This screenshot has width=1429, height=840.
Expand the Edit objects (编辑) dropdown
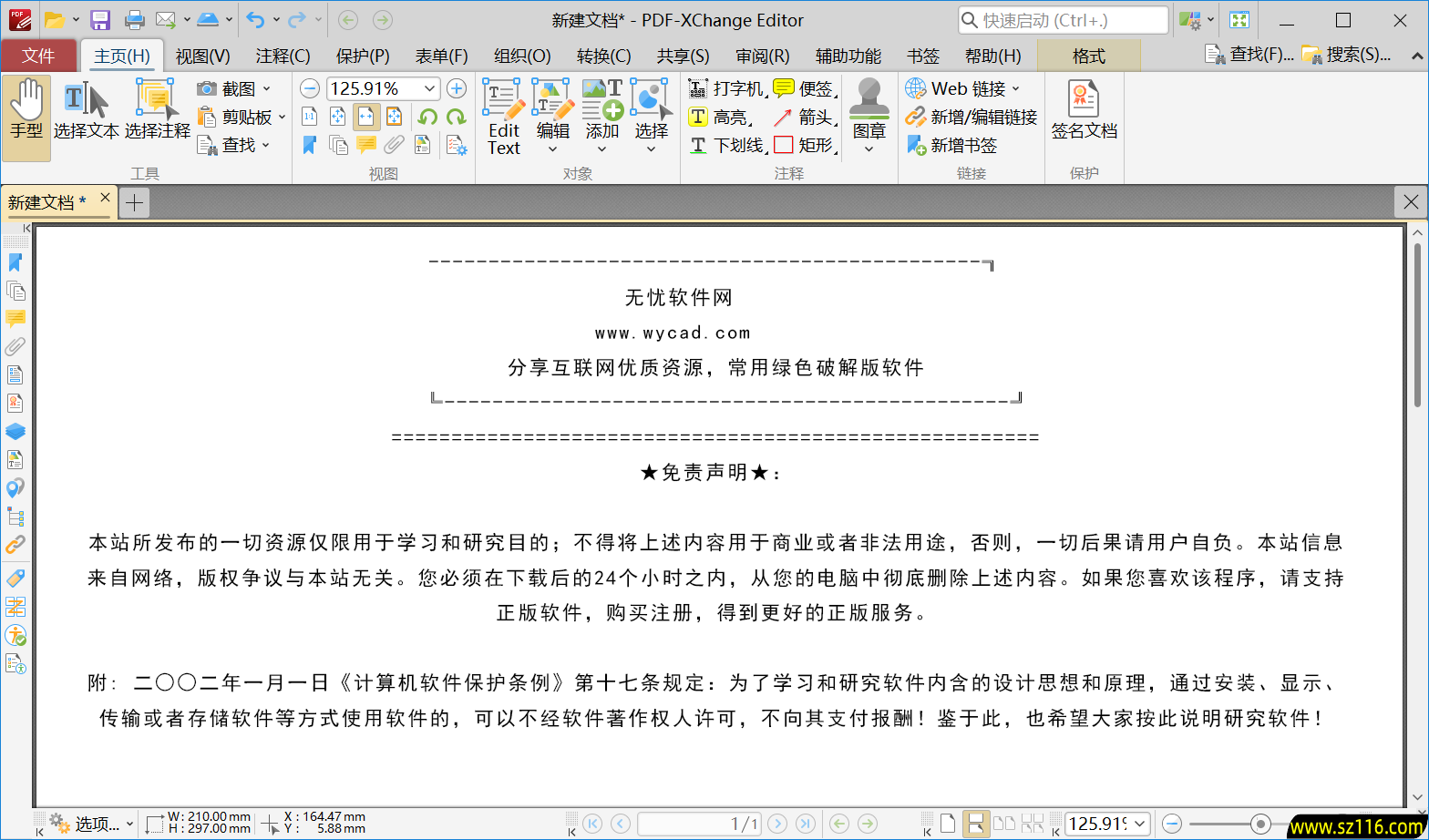552,149
